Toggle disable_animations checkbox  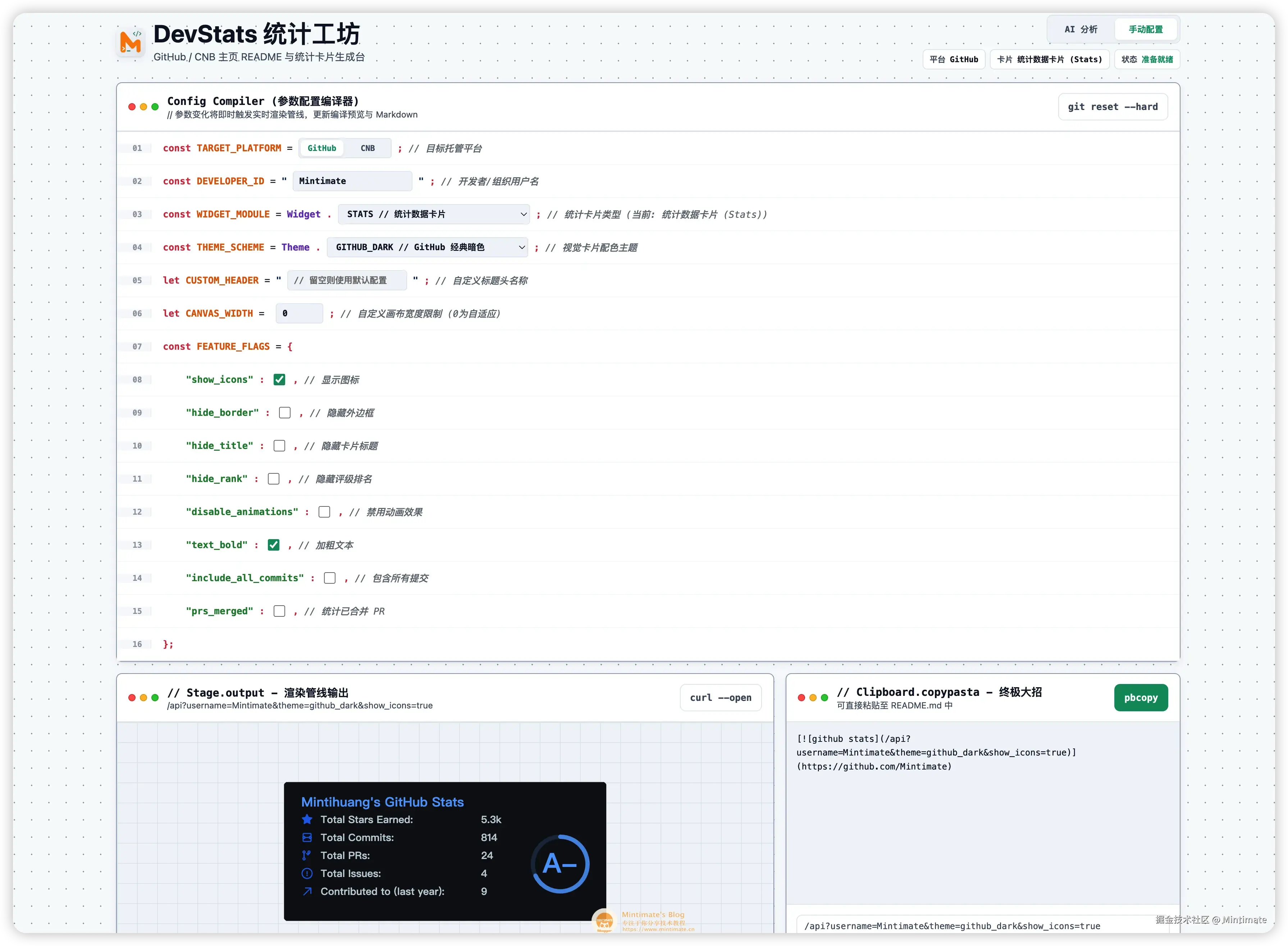(324, 512)
